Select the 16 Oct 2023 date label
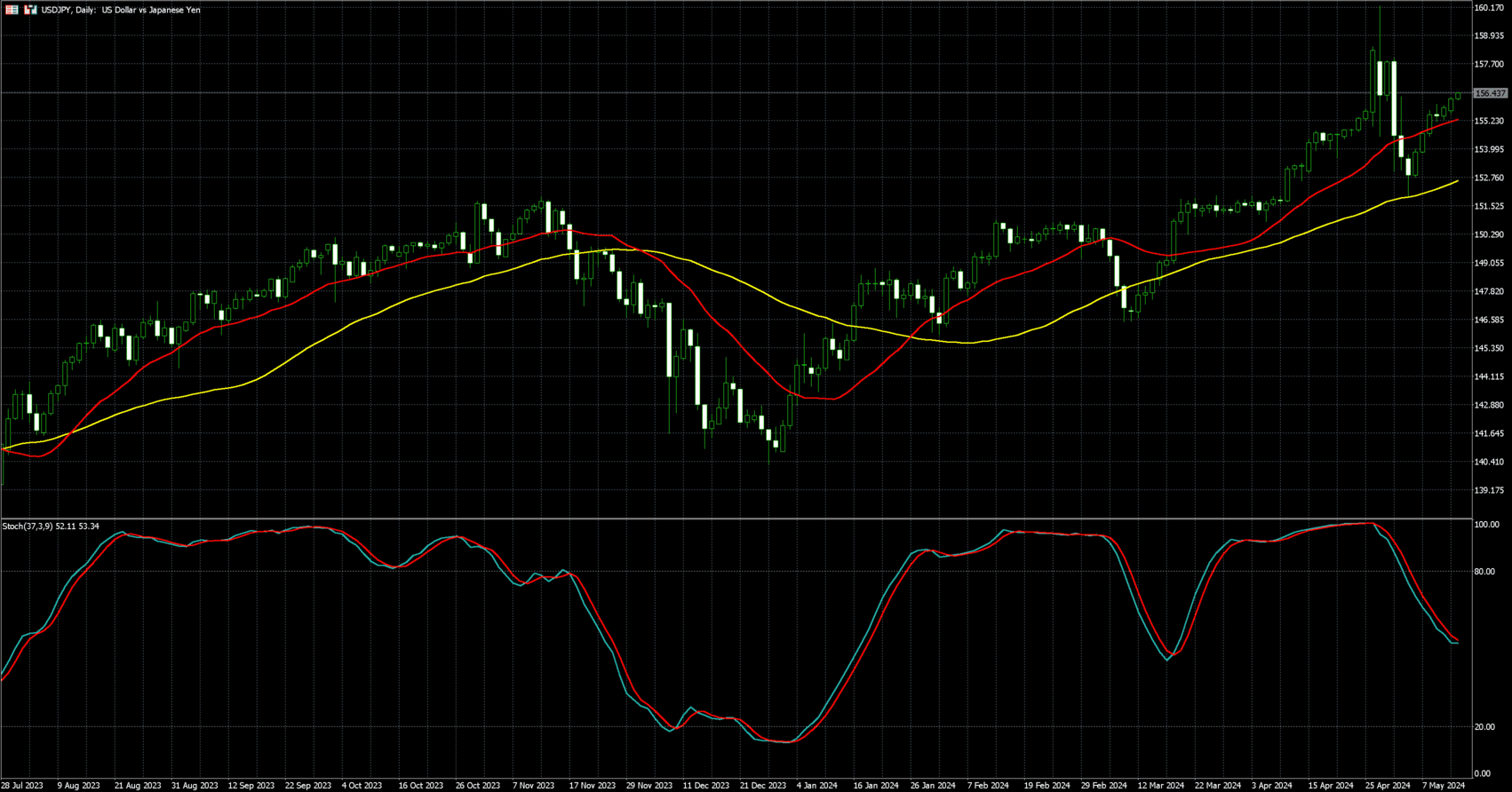This screenshot has height=792, width=1512. point(420,786)
